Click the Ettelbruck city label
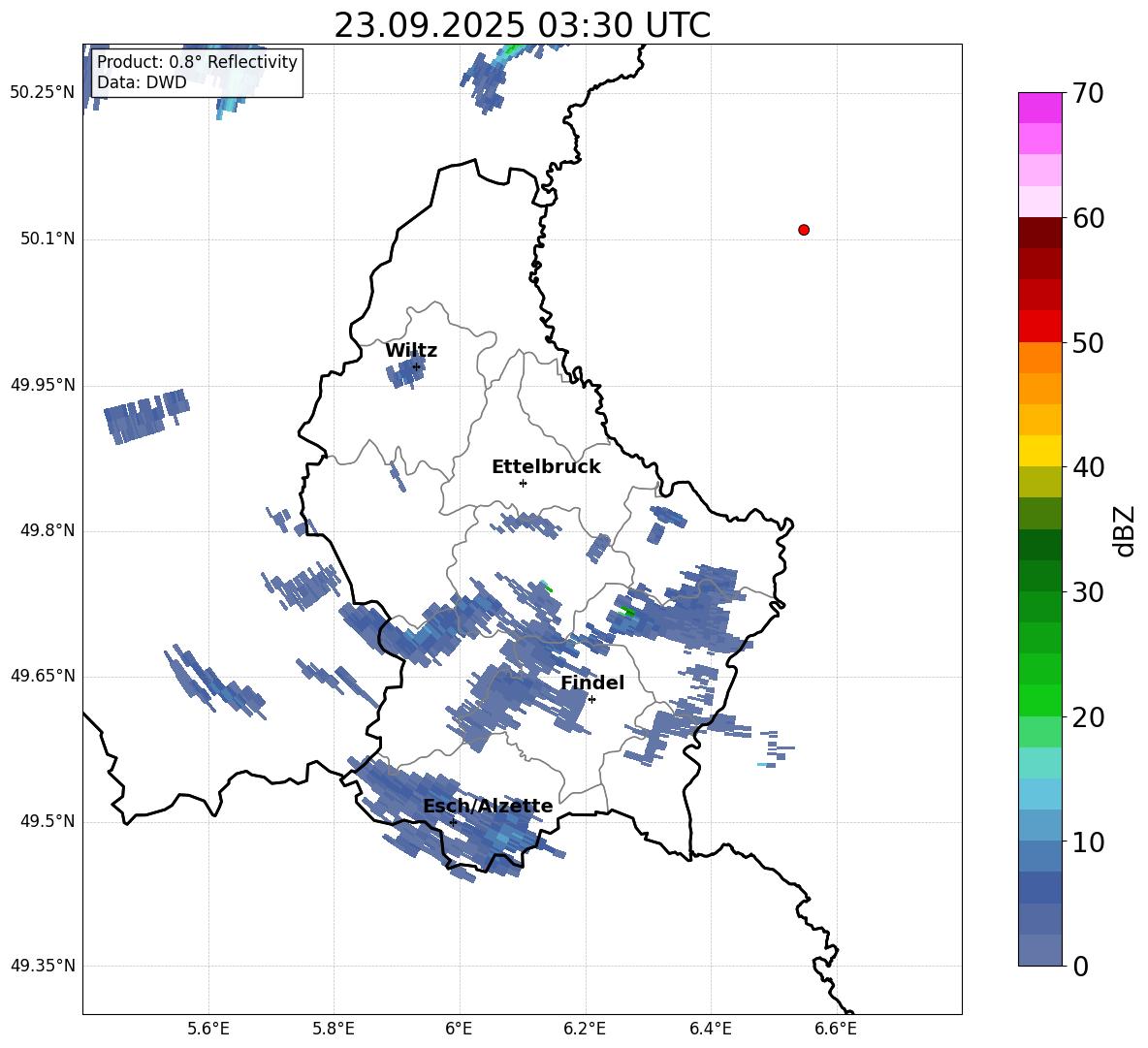1148x1048 pixels. pyautogui.click(x=546, y=467)
